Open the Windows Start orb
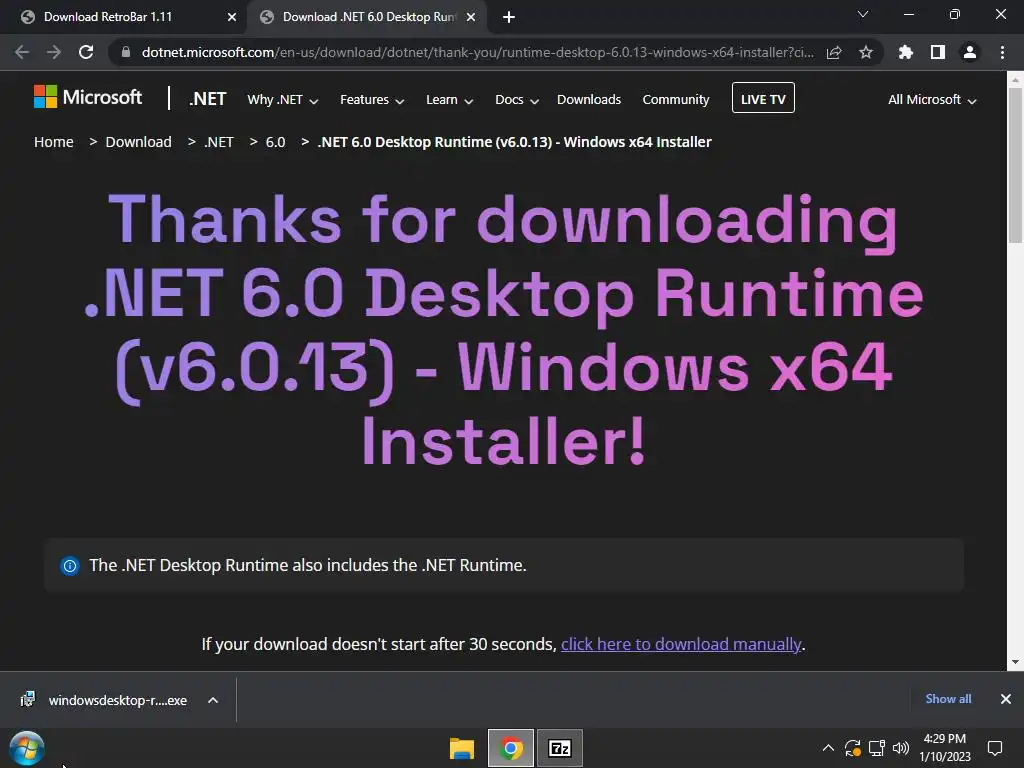 (x=27, y=748)
